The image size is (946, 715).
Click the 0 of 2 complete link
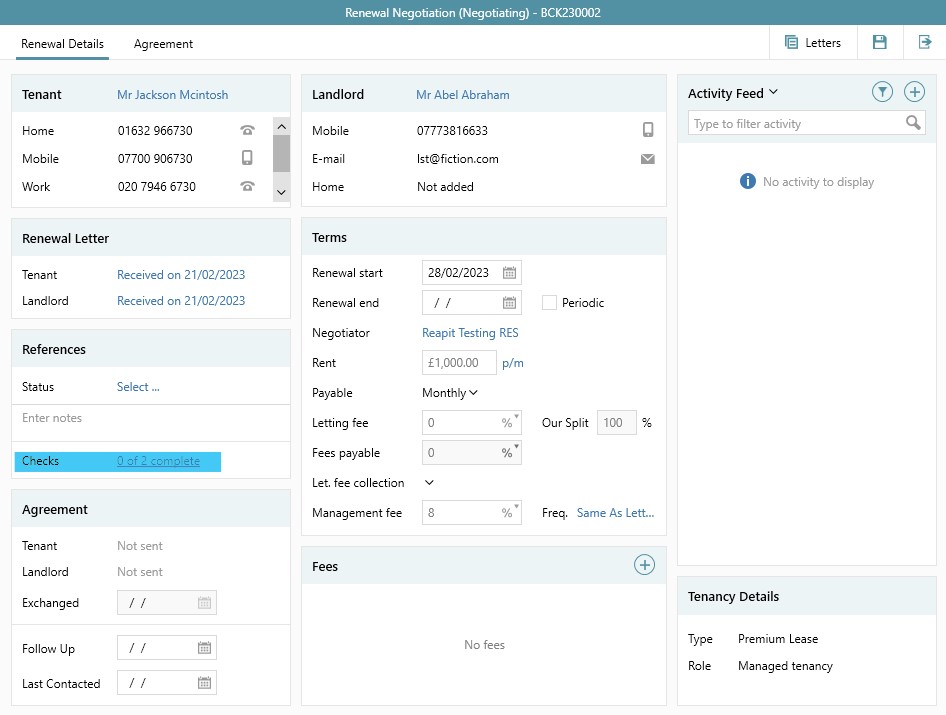pos(158,461)
